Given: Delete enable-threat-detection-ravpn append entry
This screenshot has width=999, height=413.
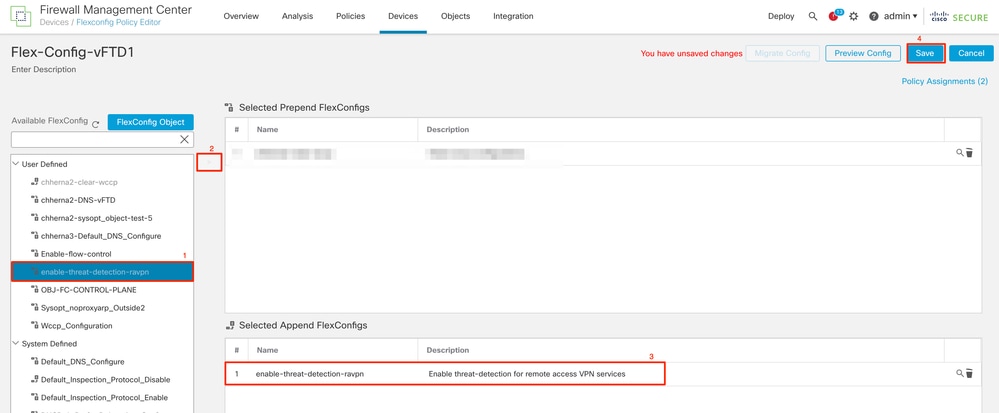Looking at the screenshot, I should (969, 373).
